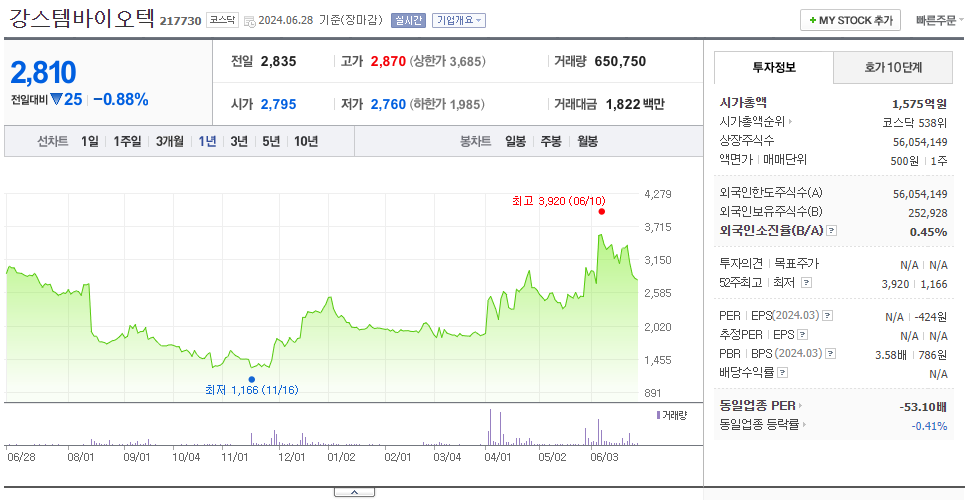Click the 코스닥 market badge
968x500 pixels.
click(222, 20)
